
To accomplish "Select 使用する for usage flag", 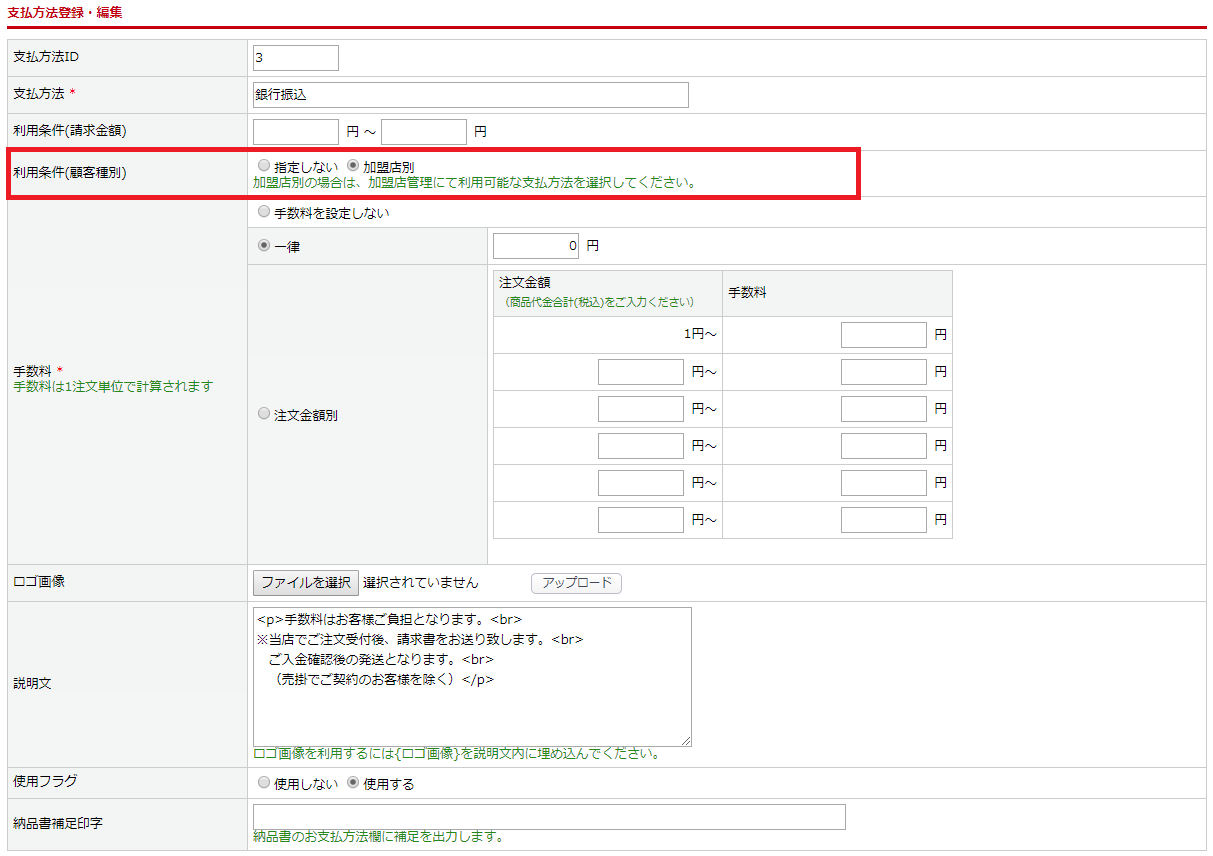I will click(353, 783).
